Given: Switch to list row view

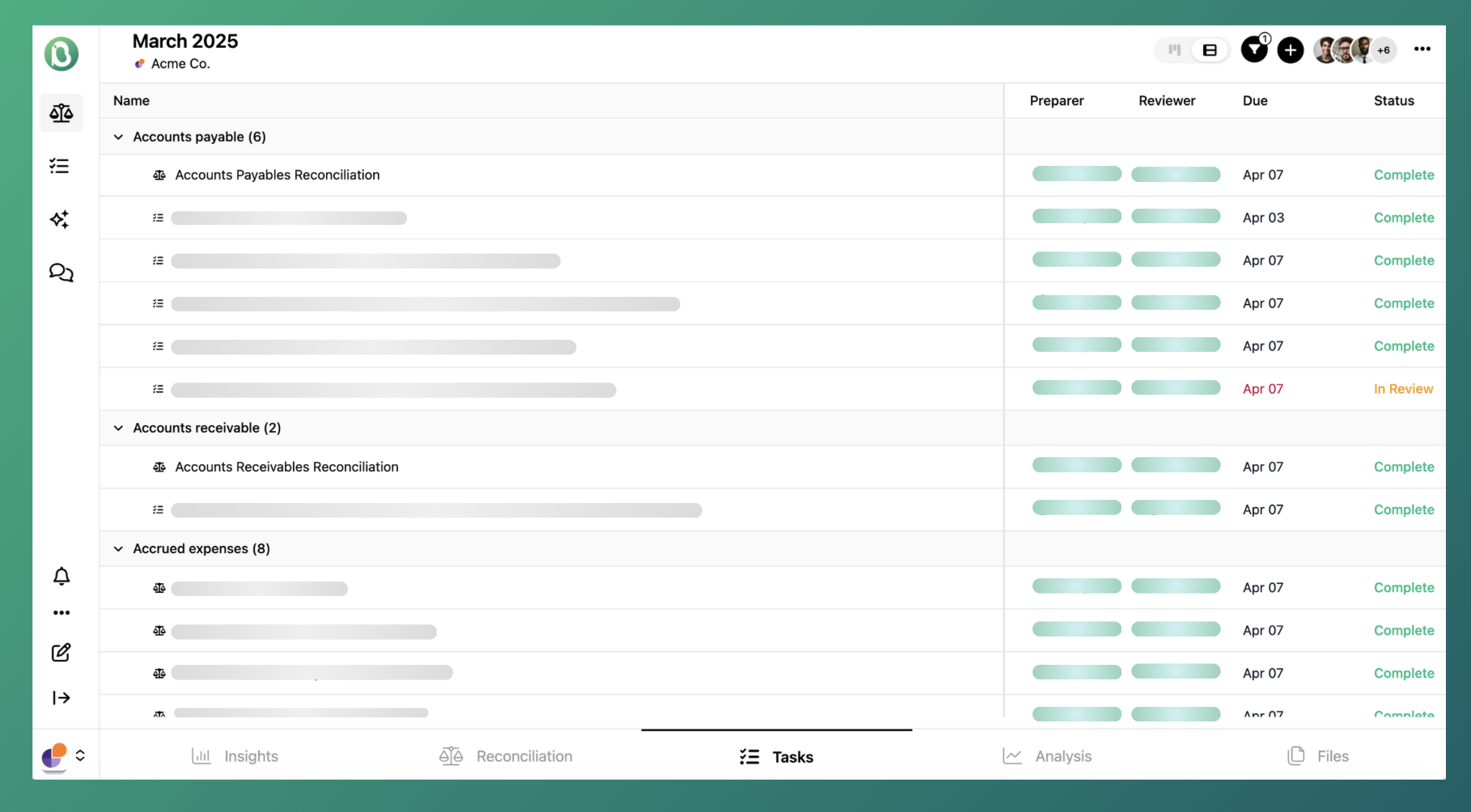Looking at the screenshot, I should coord(1210,50).
